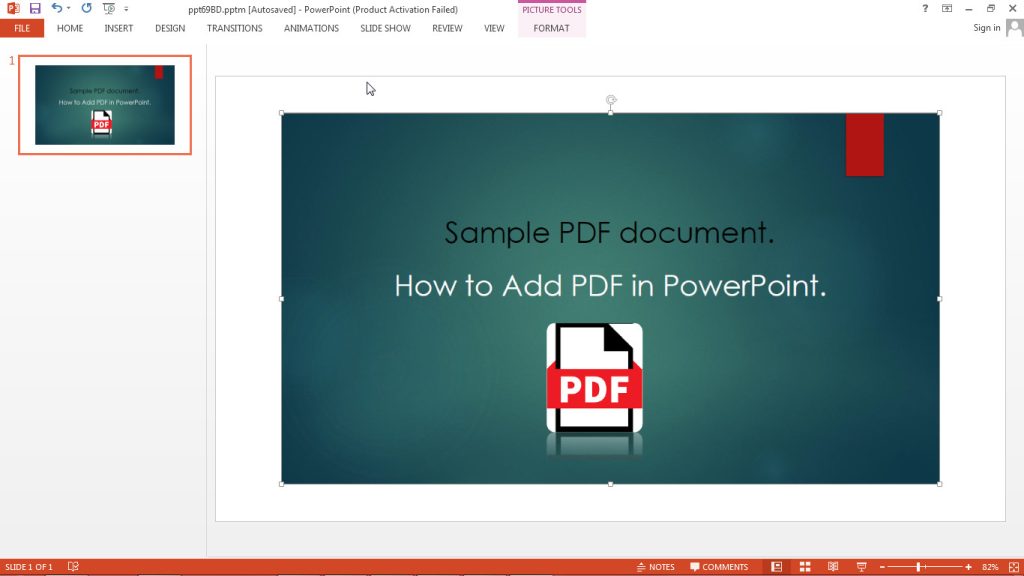Open Slide Sorter view from the status bar

805,566
